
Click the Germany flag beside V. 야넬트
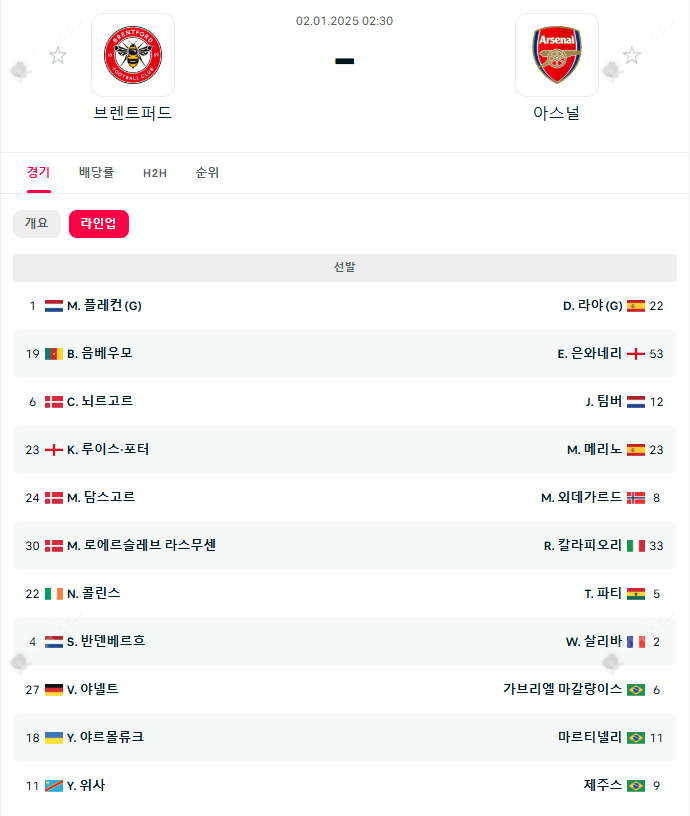coord(54,690)
